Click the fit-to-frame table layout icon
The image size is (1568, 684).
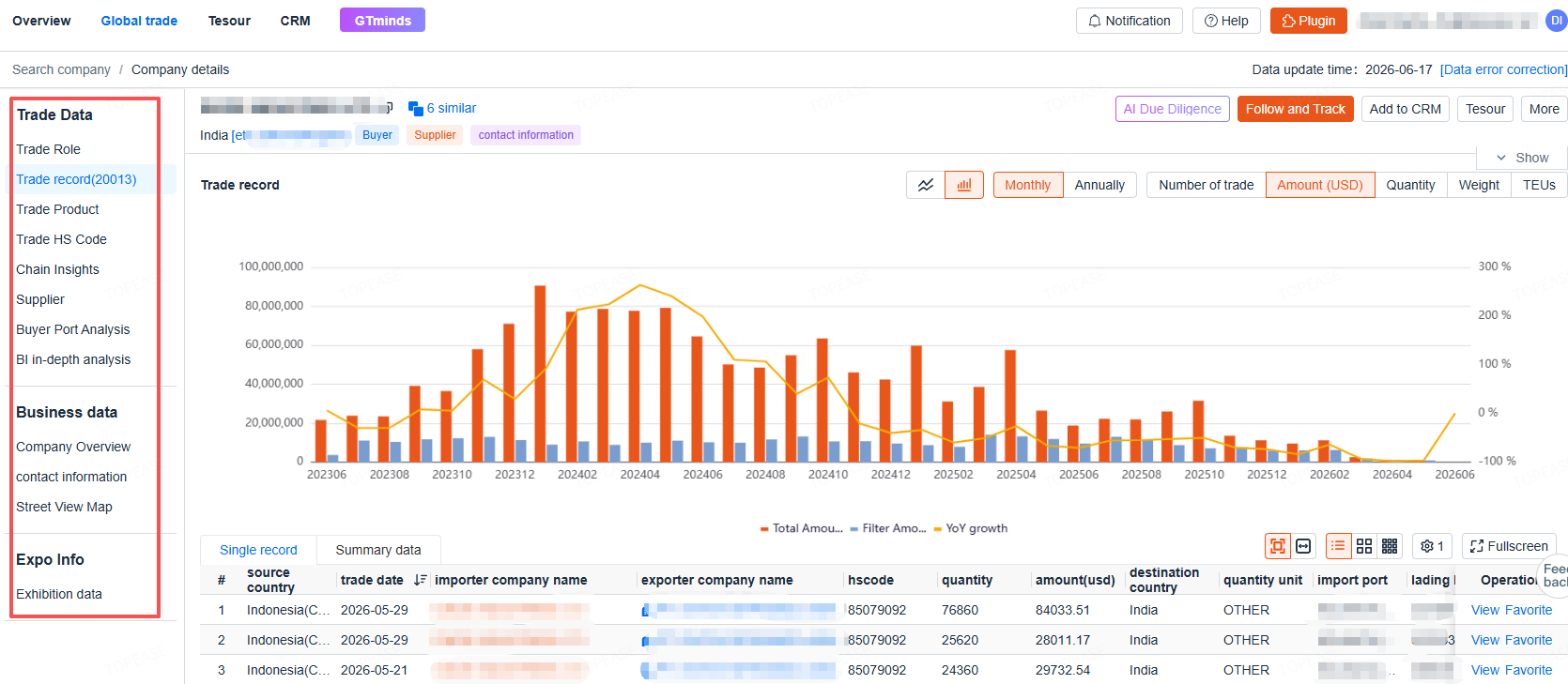pyautogui.click(x=1277, y=546)
